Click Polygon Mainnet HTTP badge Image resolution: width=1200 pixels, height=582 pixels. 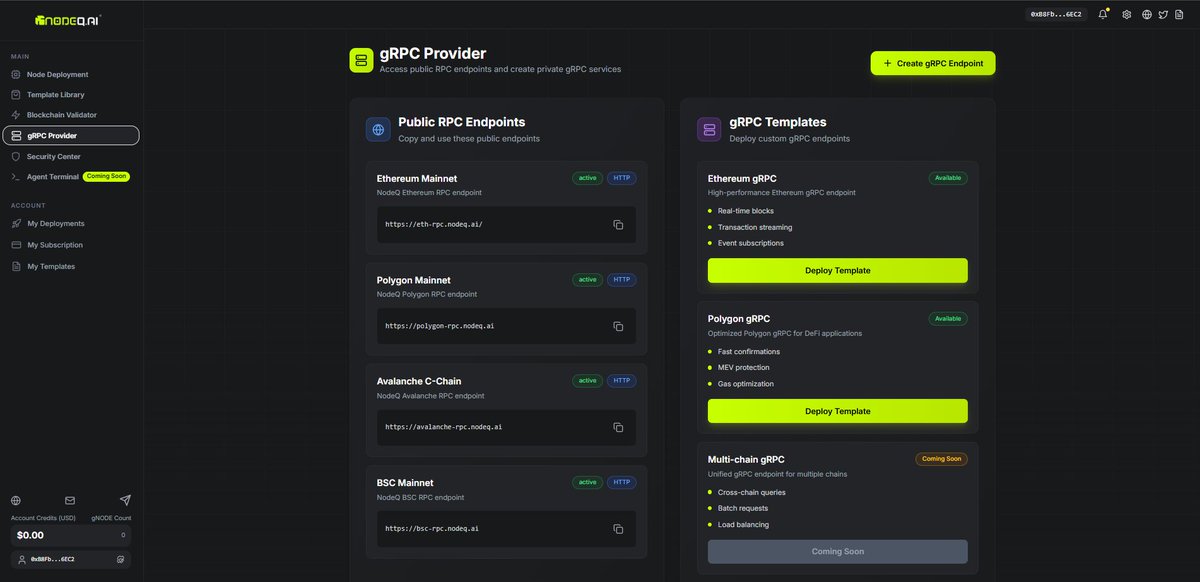(621, 280)
